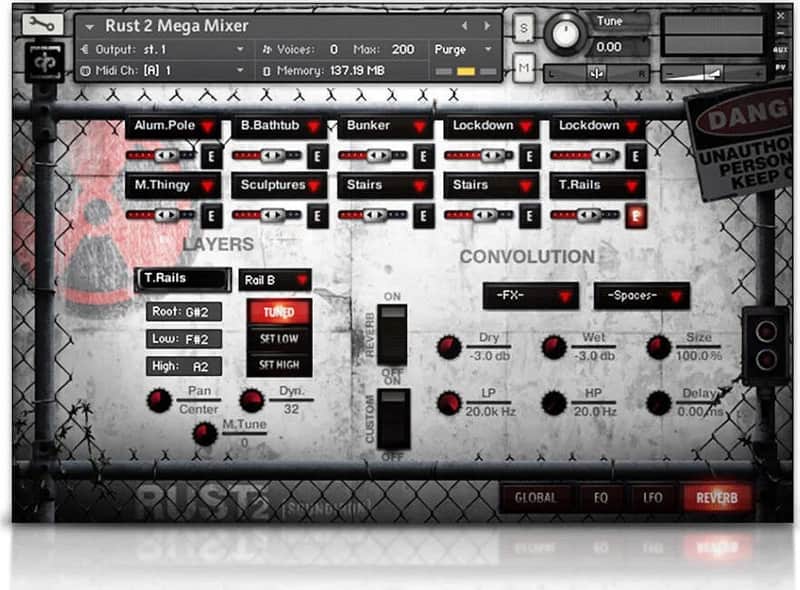
Task: Click the SET HIGH button
Action: pos(279,364)
